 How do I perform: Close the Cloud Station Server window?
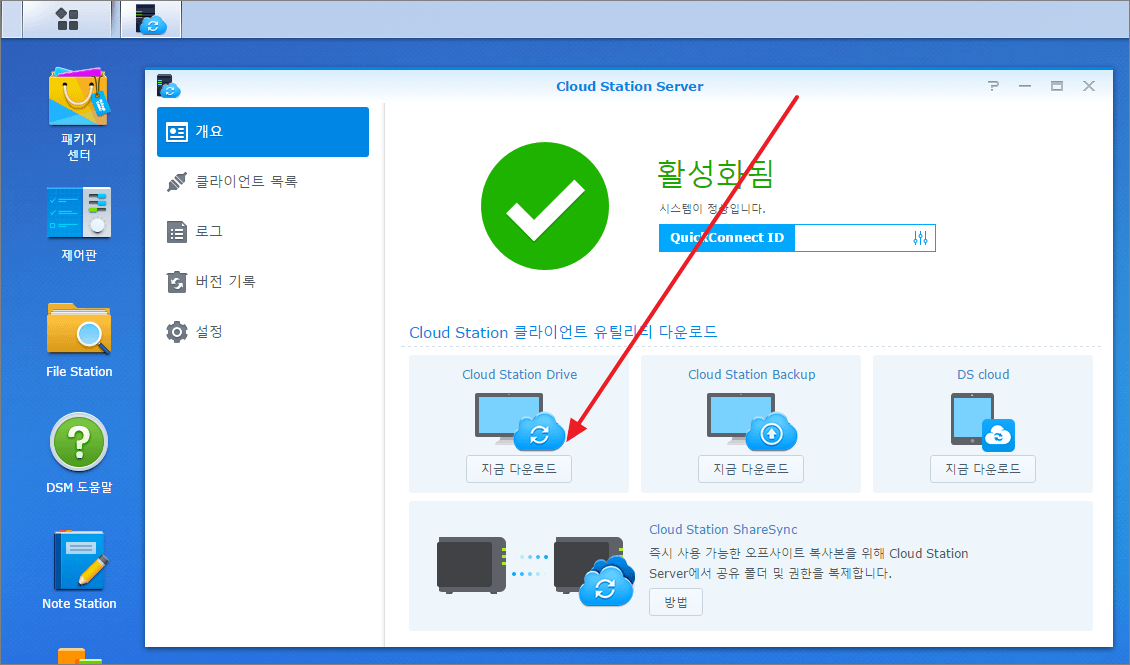pos(1089,86)
